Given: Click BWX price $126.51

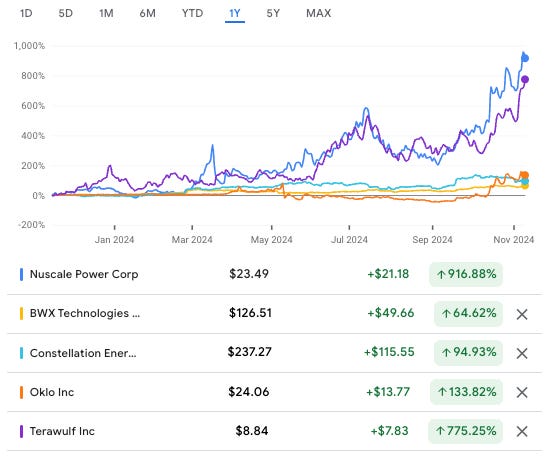Looking at the screenshot, I should [250, 313].
